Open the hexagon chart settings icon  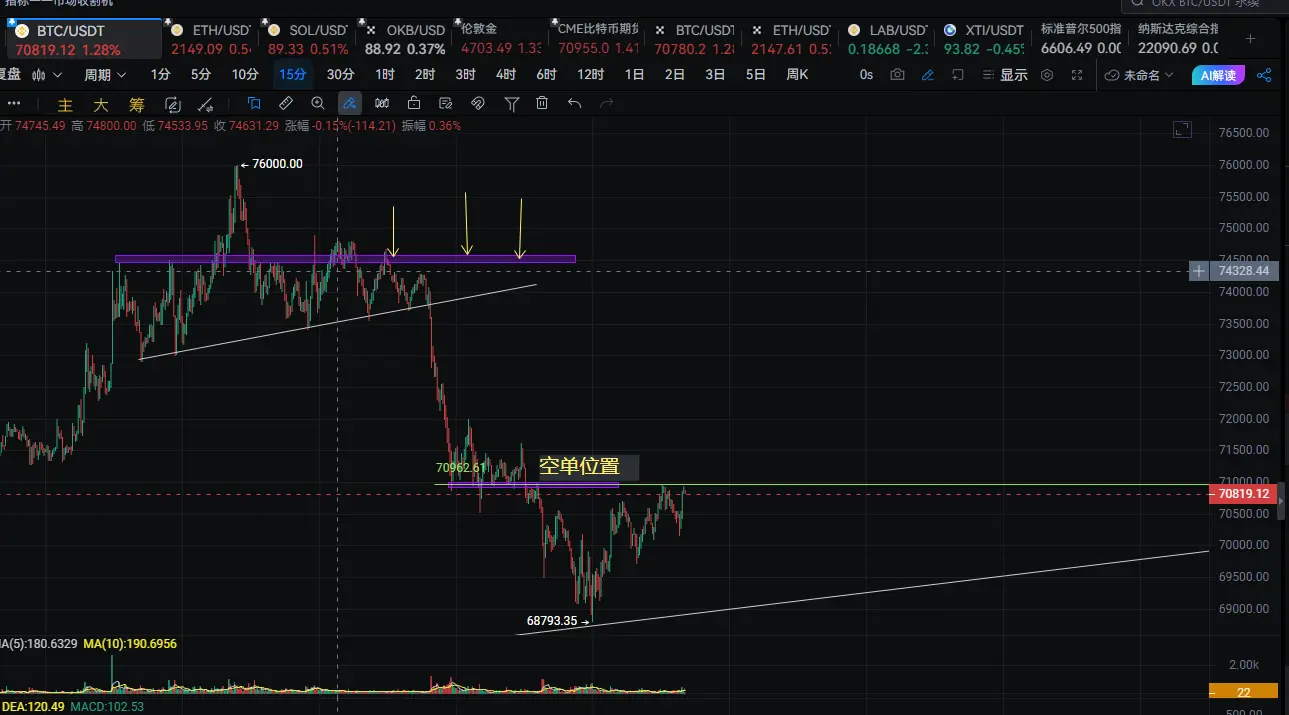[x=1047, y=75]
